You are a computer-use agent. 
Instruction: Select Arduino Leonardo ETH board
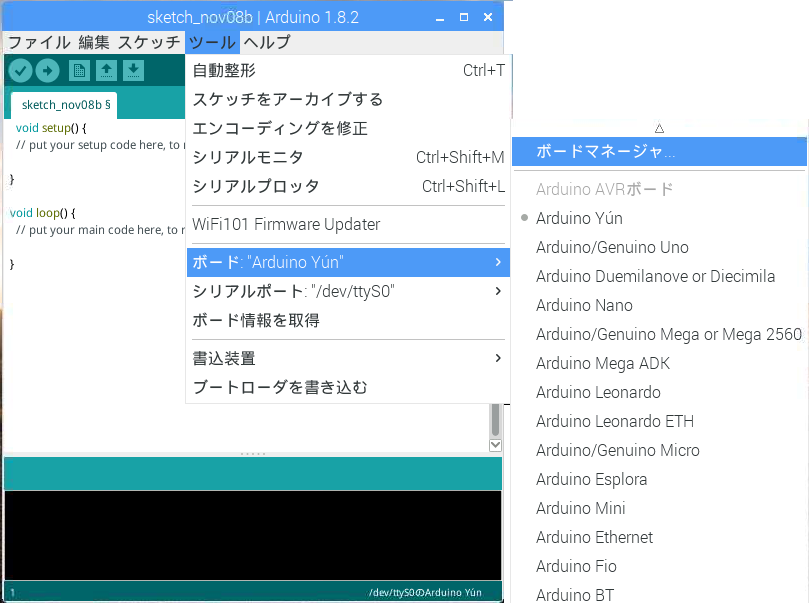tap(659, 421)
